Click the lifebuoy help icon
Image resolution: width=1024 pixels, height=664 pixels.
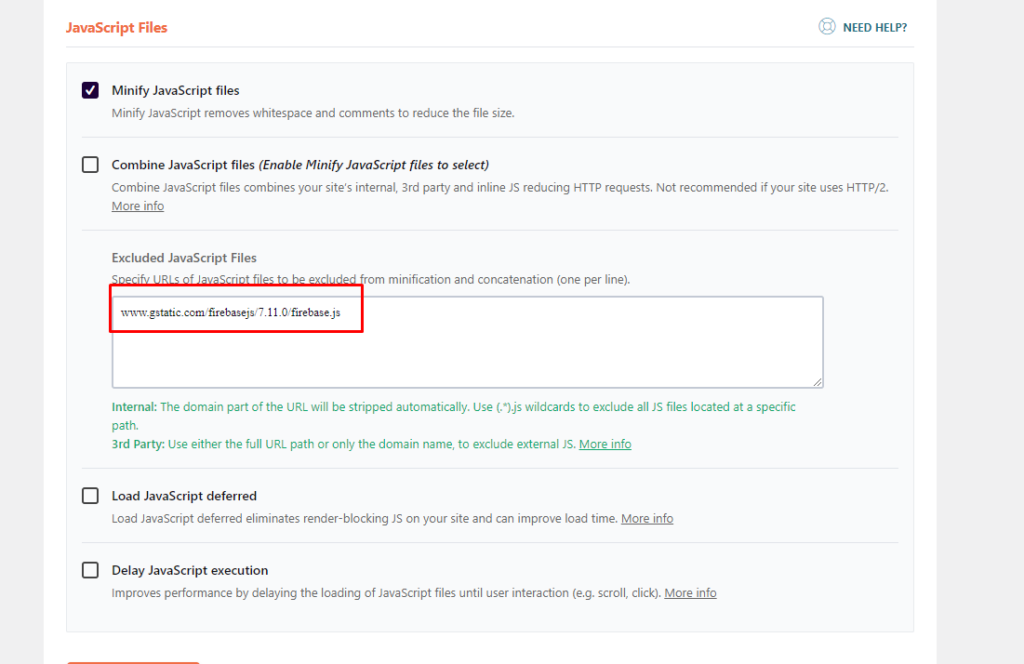tap(826, 27)
